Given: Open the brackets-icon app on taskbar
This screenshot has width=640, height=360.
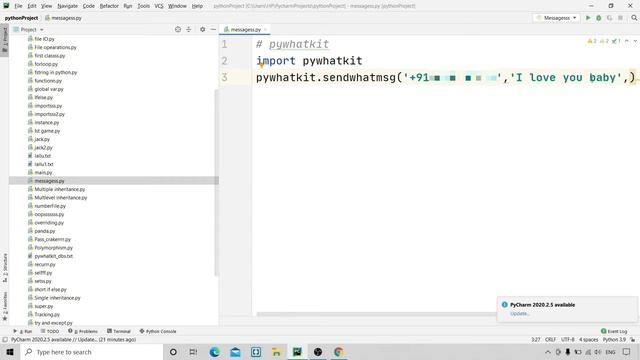Looking at the screenshot, I should tap(256, 352).
